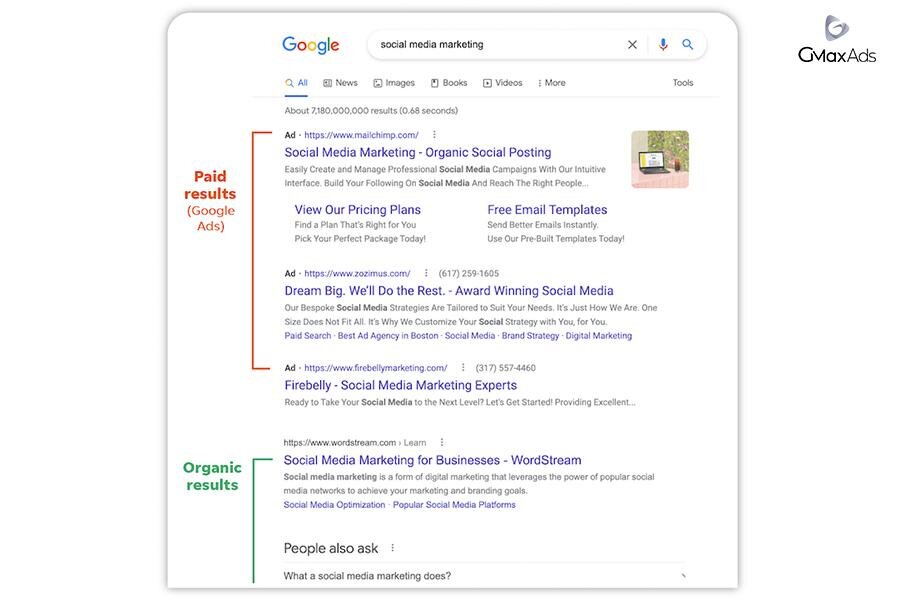900x600 pixels.
Task: Open options next to People also ask
Action: click(393, 548)
